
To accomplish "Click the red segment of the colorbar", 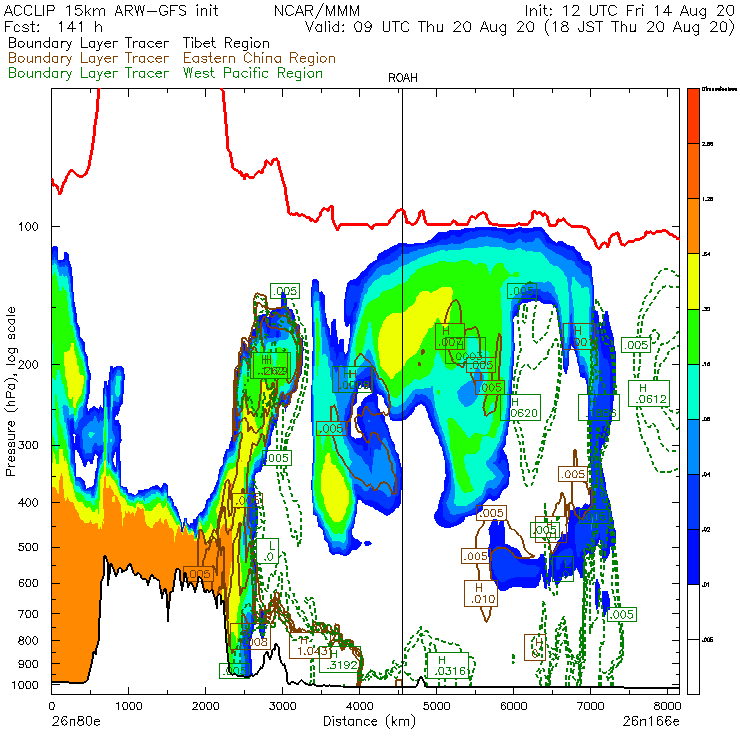I will (x=693, y=116).
